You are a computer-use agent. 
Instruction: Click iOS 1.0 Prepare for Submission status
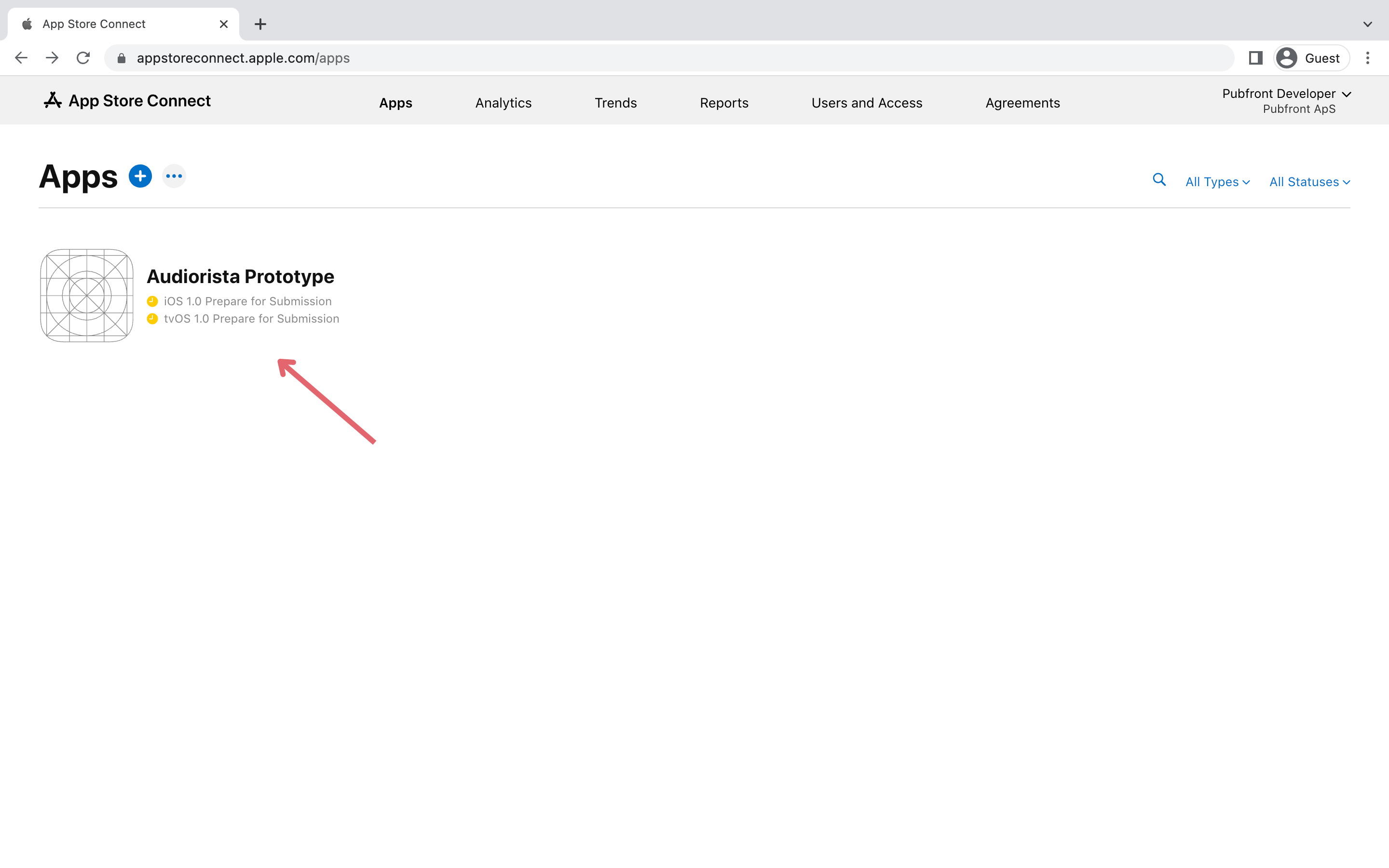coord(247,301)
